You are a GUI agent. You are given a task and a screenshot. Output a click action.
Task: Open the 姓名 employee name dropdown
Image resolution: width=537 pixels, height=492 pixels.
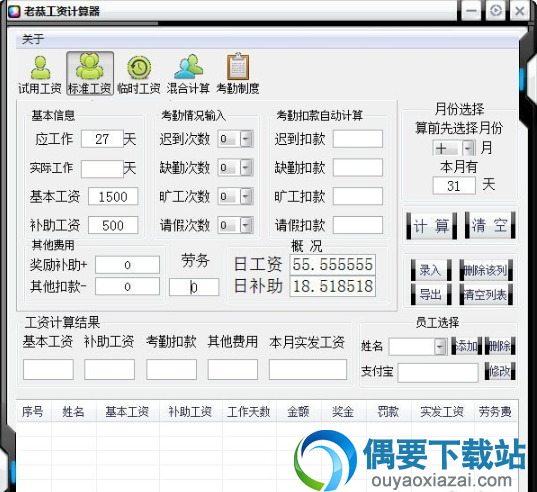point(440,347)
